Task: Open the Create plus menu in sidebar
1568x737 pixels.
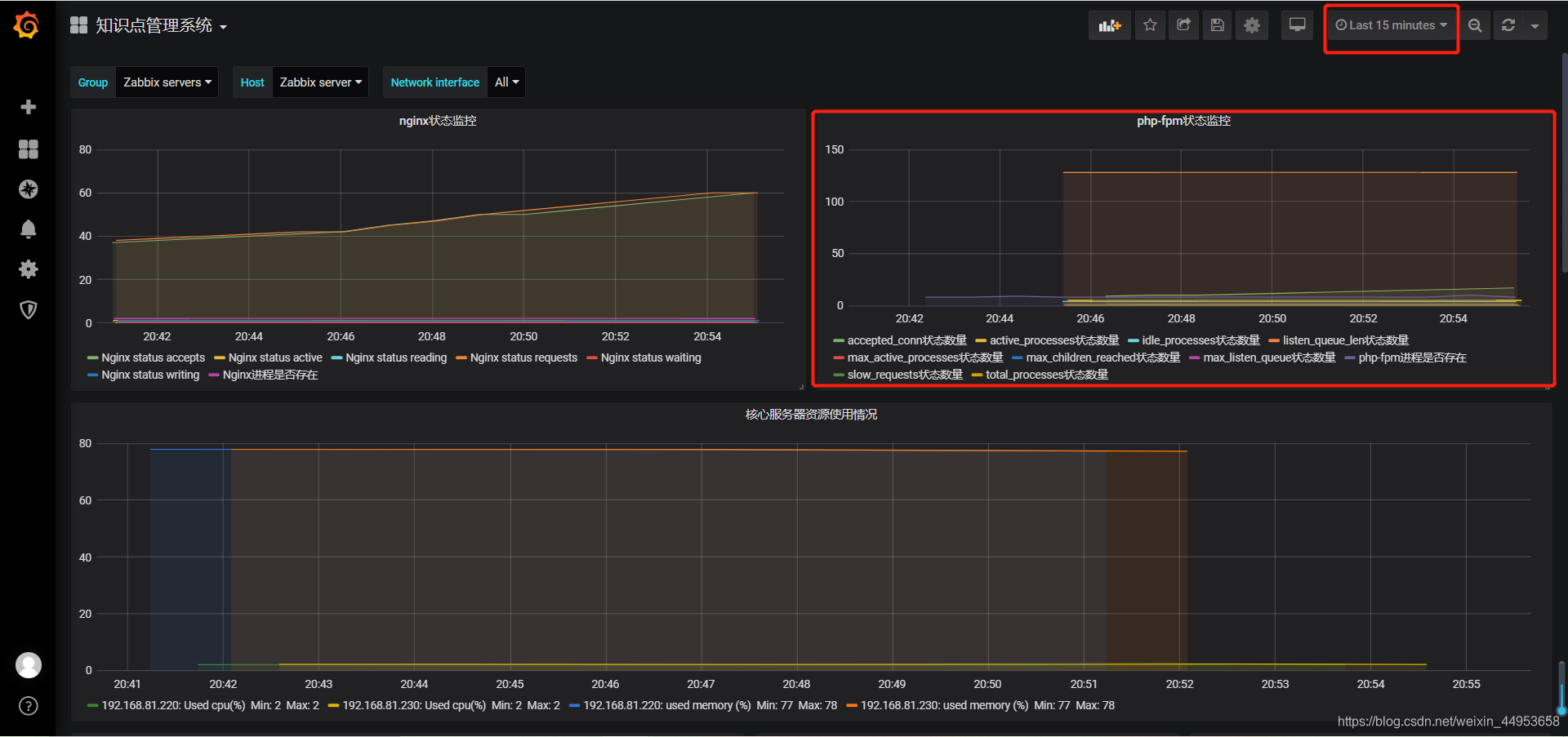Action: [29, 107]
